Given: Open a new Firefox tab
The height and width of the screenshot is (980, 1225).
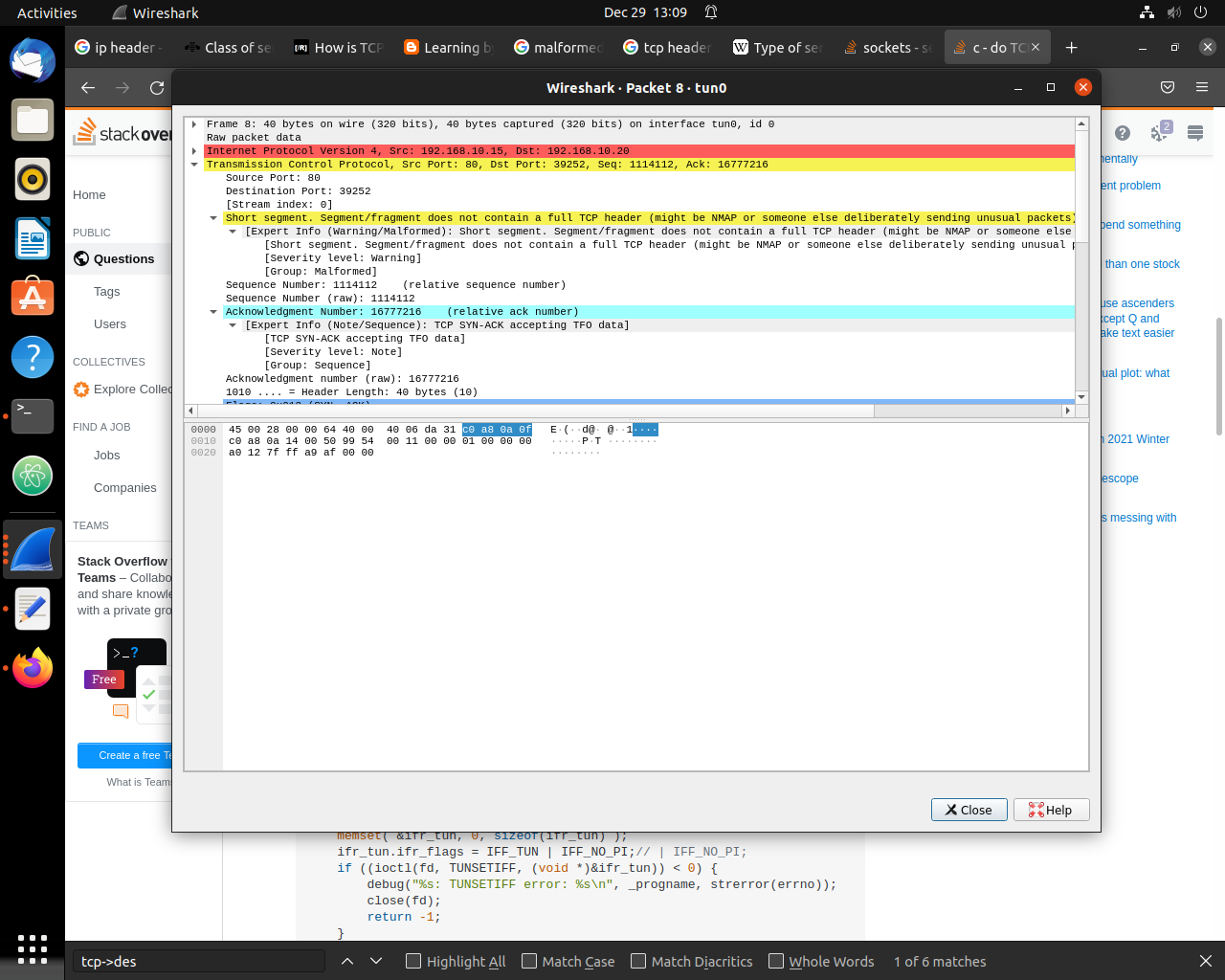Looking at the screenshot, I should click(x=1072, y=47).
